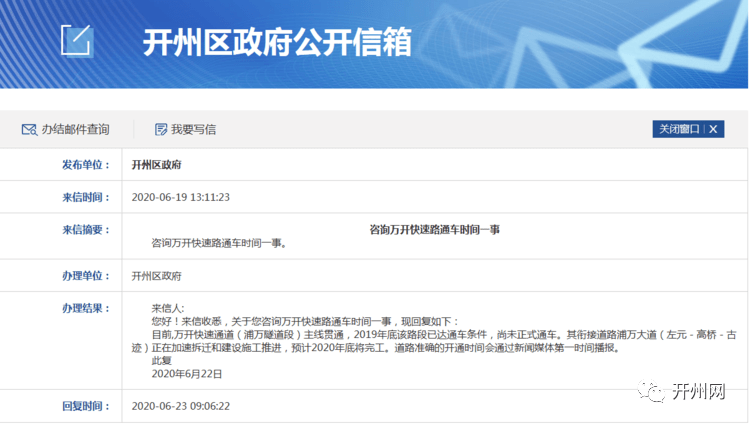
Task: Click the 2020-06-23 09:06:22 reply timestamp
Action: click(x=181, y=407)
